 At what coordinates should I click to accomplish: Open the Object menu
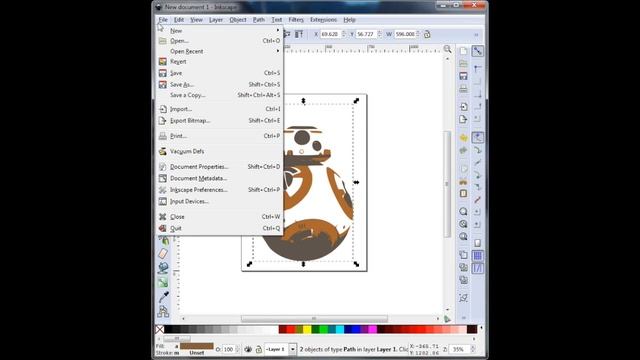[238, 20]
